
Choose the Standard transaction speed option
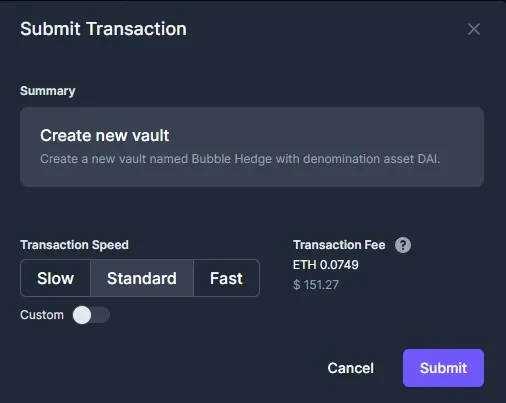[142, 278]
